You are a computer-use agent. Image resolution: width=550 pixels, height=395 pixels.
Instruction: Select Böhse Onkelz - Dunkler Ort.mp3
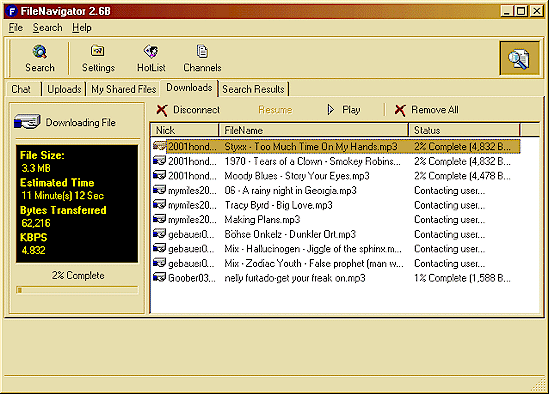290,234
